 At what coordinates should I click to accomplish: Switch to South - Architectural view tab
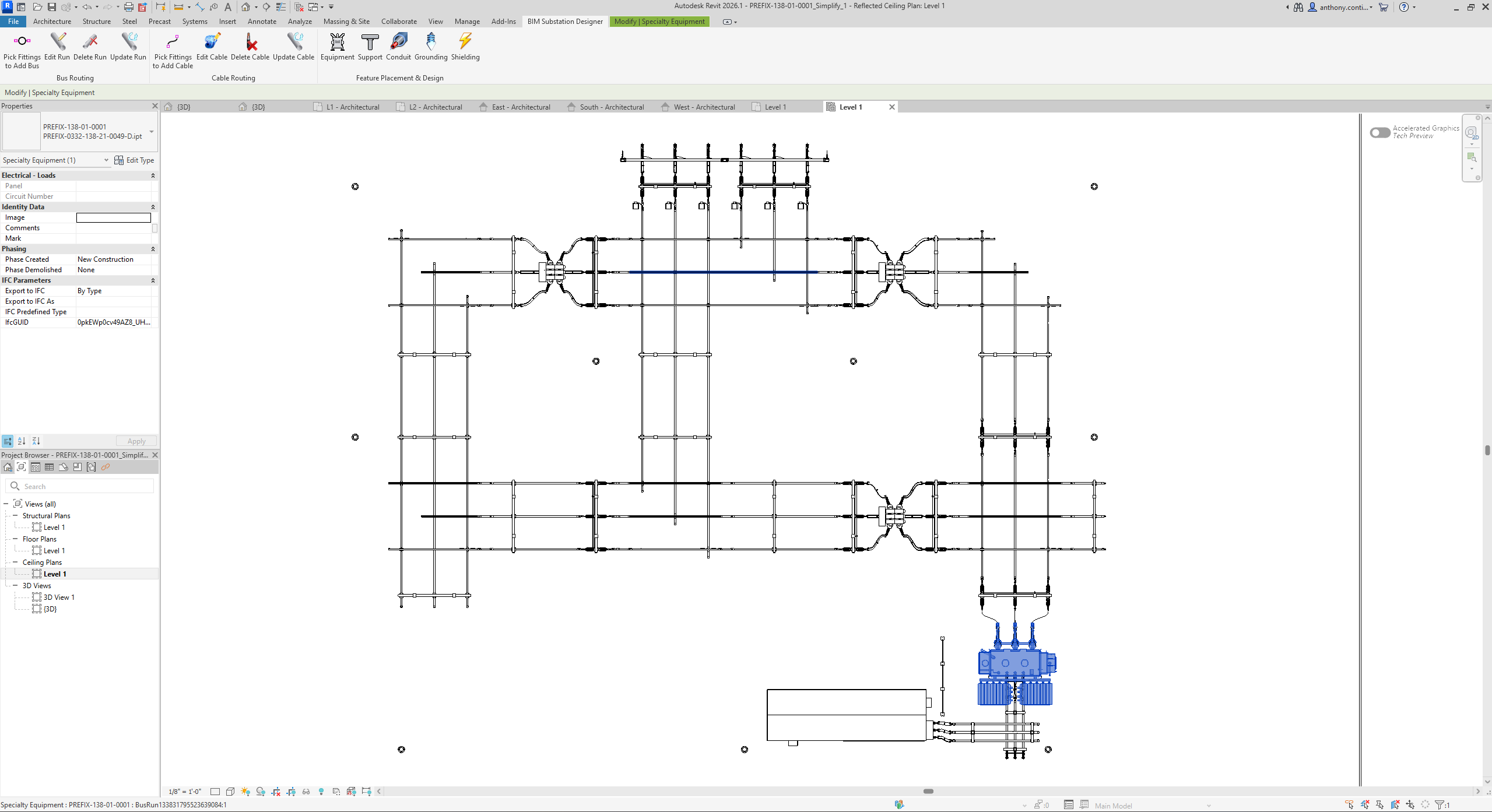611,107
